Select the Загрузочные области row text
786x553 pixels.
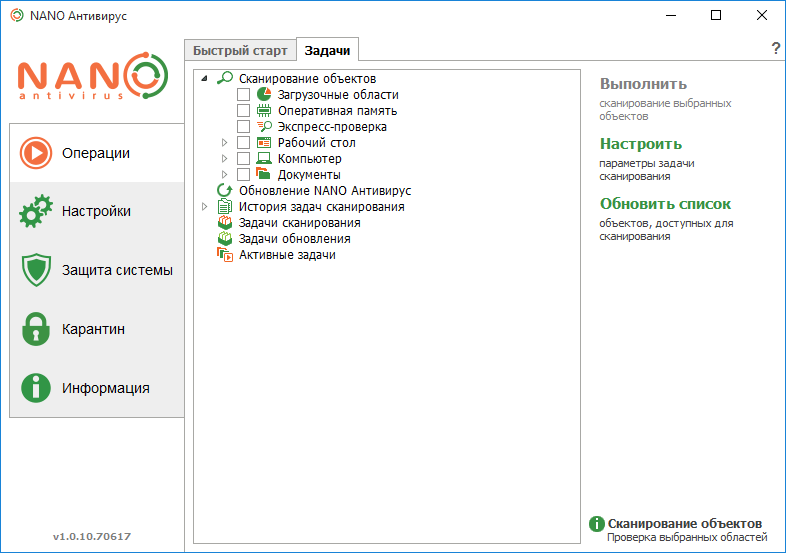click(338, 94)
